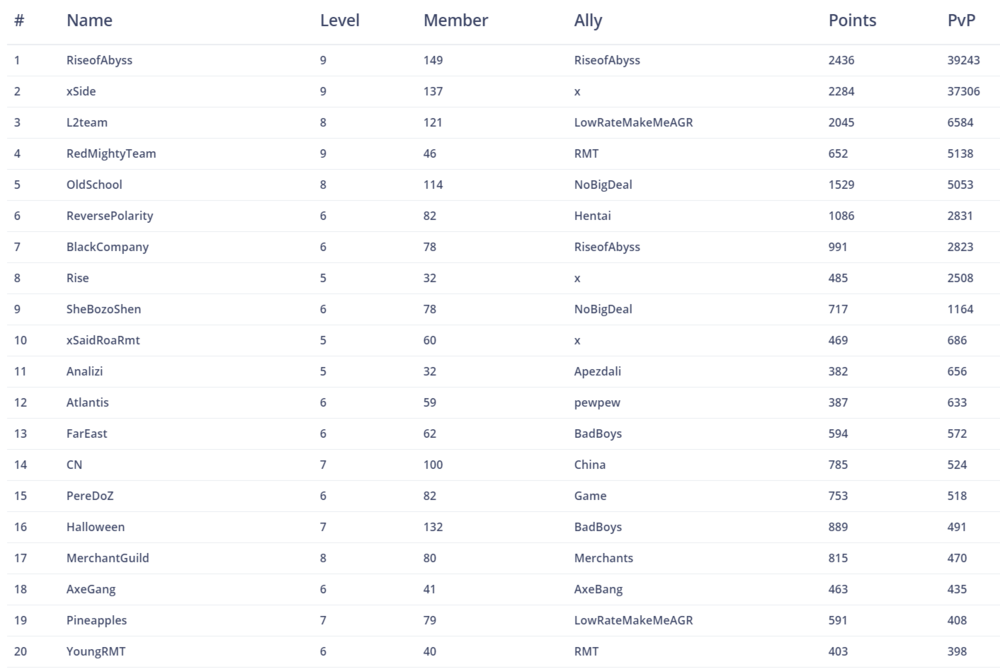
Task: Click the OldSchool clan name
Action: click(94, 184)
